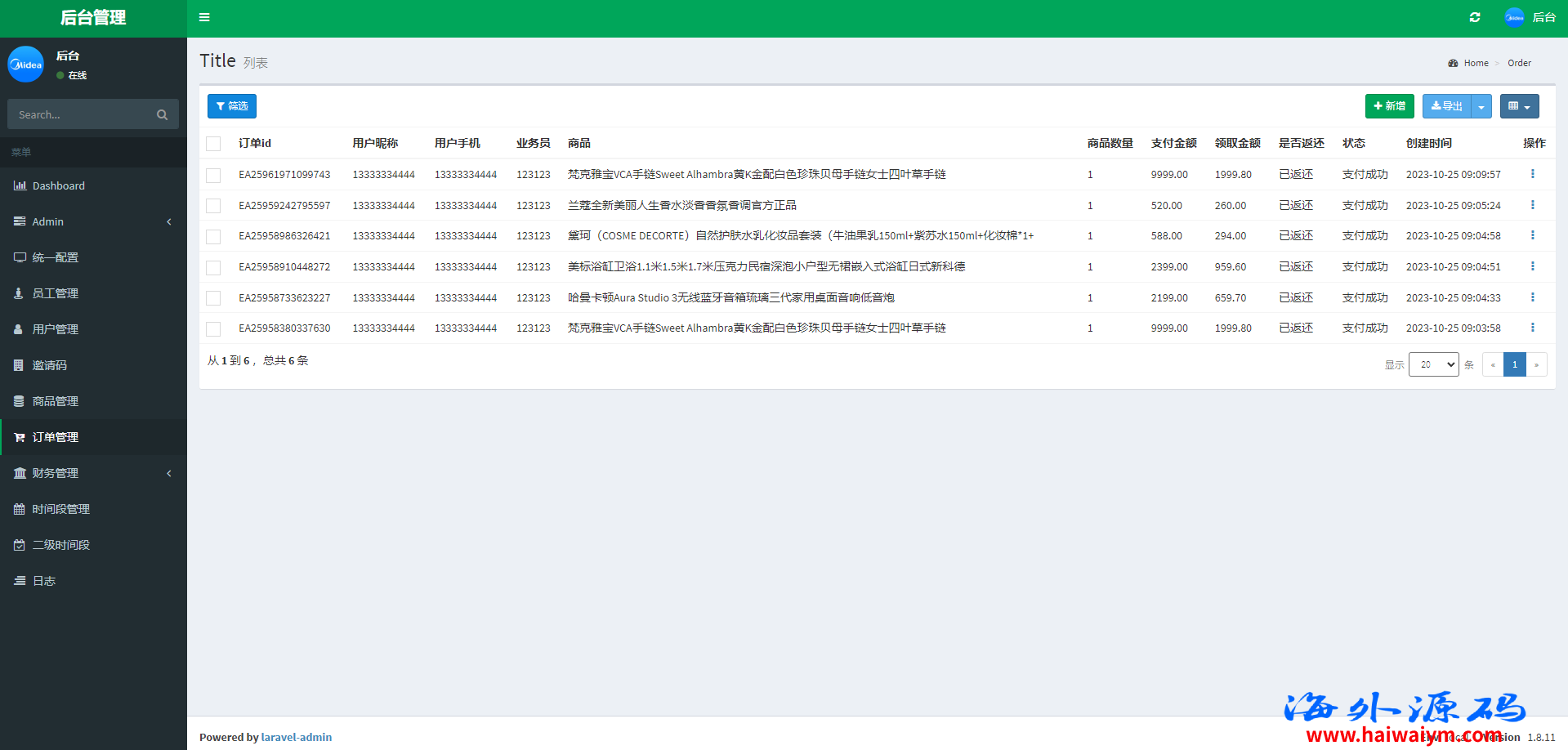Viewport: 1568px width, 750px height.
Task: Expand the export dropdown arrow
Action: [x=1481, y=106]
